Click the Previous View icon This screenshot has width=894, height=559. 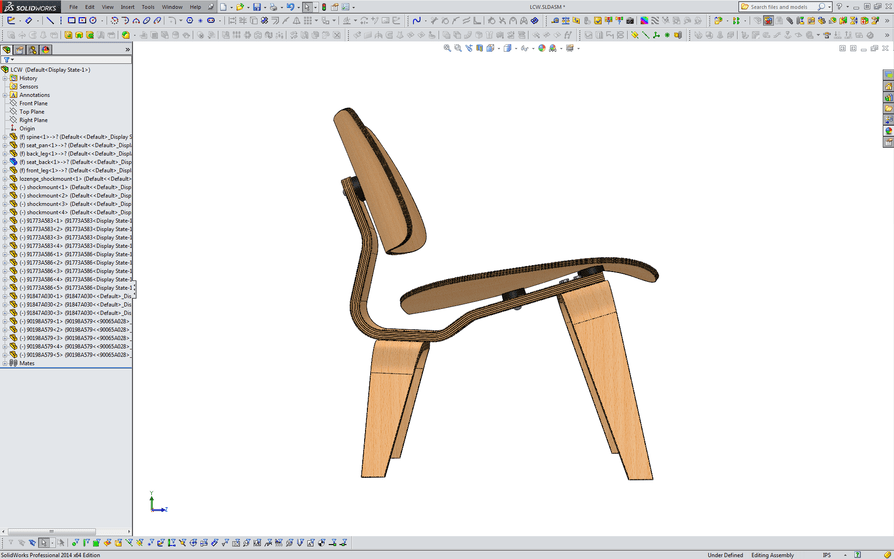click(x=469, y=48)
